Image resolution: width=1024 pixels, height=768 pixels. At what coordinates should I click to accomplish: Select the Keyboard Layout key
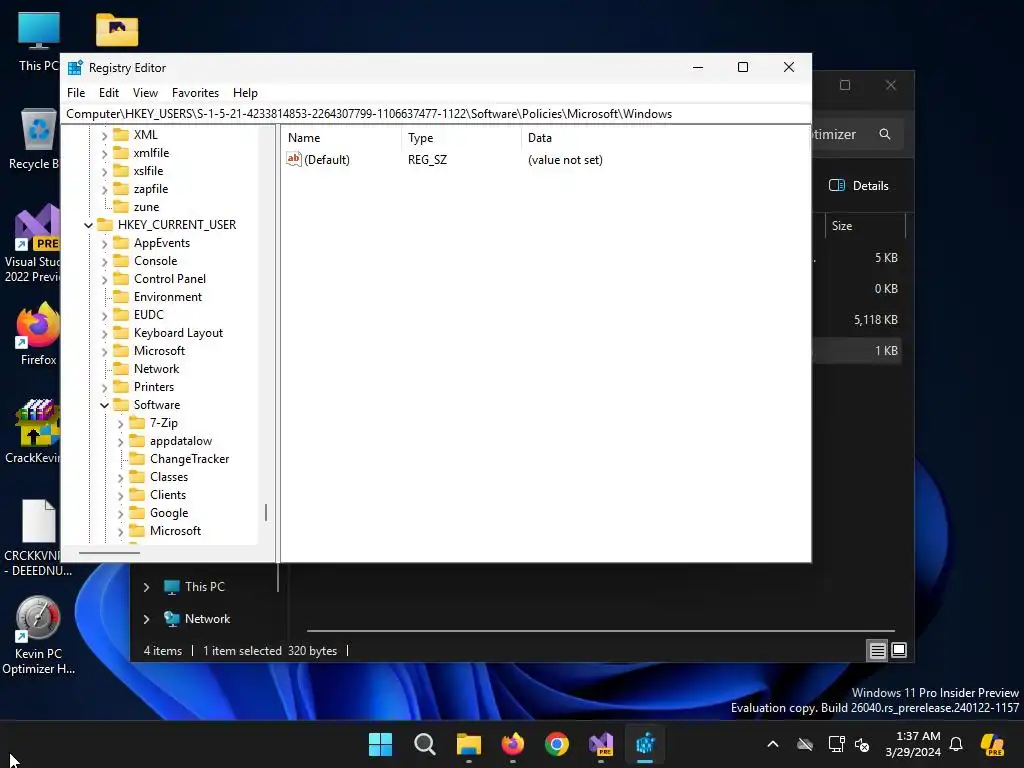[178, 333]
